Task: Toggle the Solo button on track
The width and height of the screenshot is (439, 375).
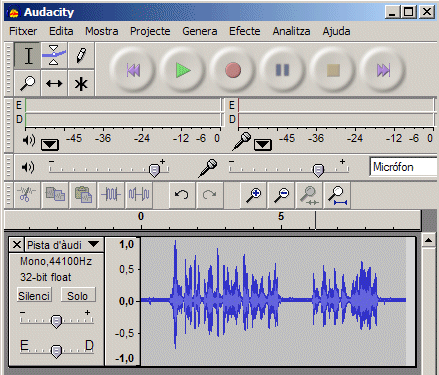Action: (78, 295)
